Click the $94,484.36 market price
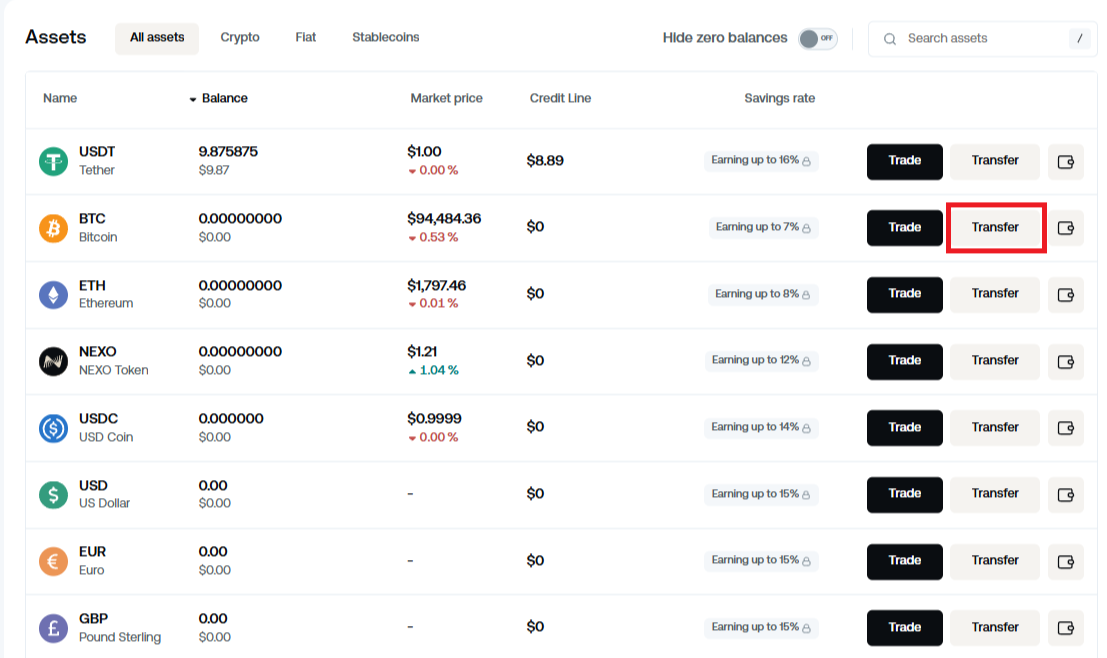The height and width of the screenshot is (658, 1107). [444, 219]
